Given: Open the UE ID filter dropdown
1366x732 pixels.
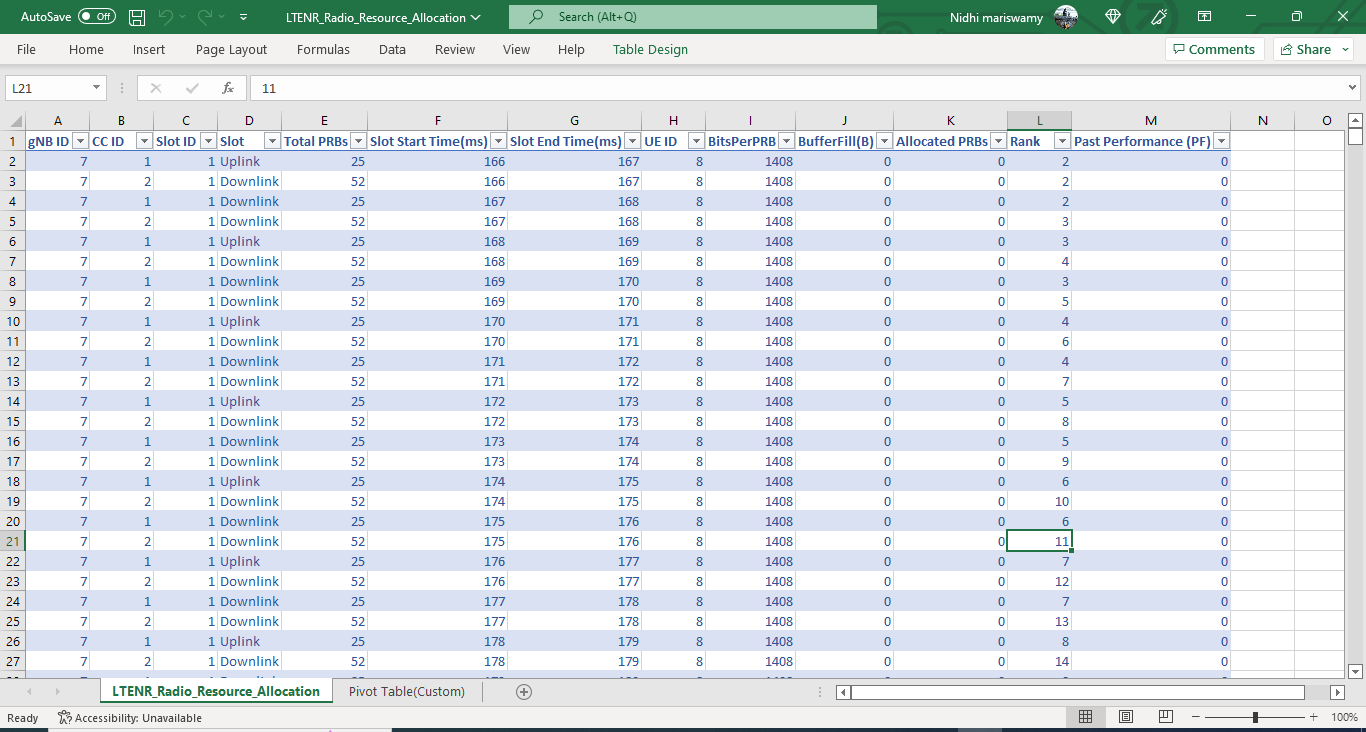Looking at the screenshot, I should [x=695, y=141].
